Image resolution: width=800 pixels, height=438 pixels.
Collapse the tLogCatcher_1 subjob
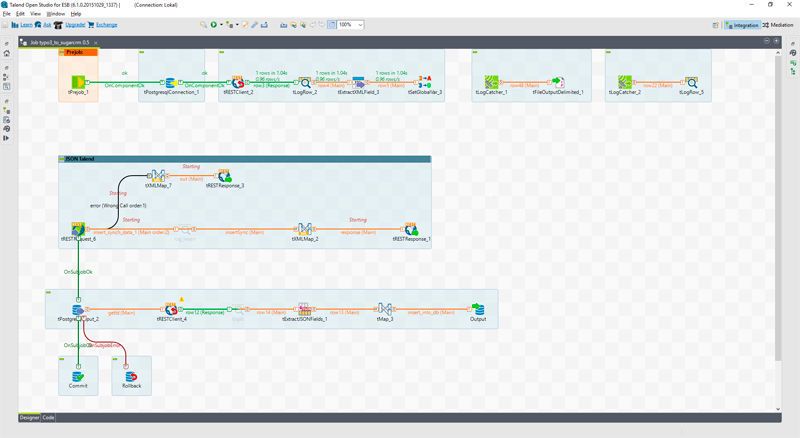475,52
